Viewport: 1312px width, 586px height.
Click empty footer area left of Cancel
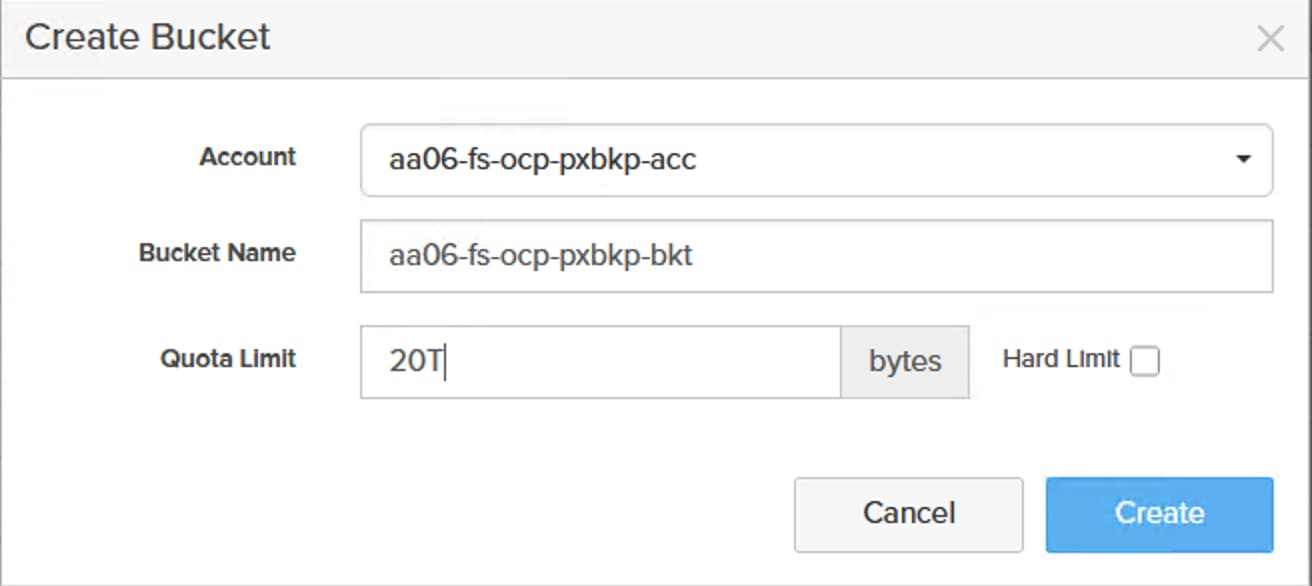(400, 514)
